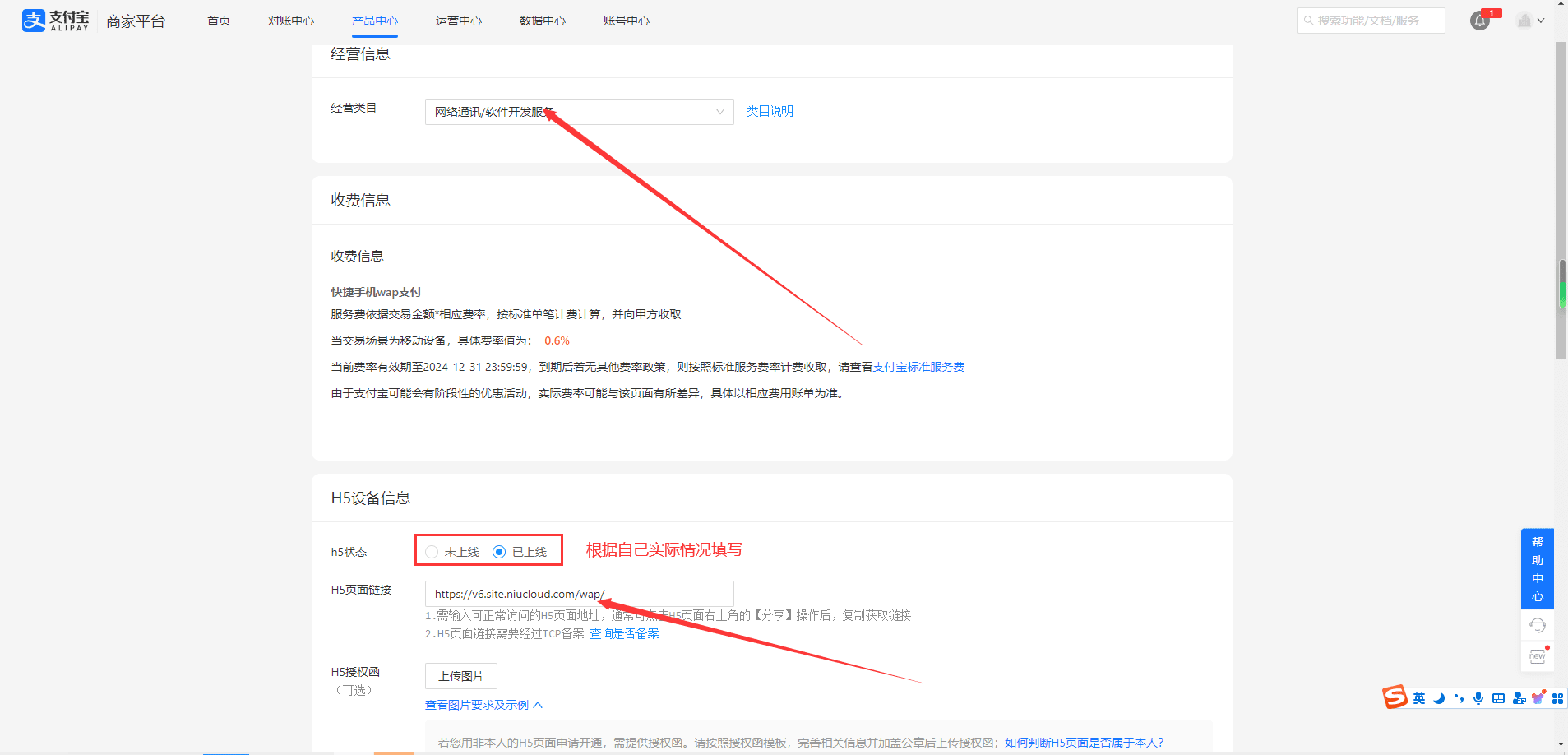
Task: Switch to the 数据中心 tab
Action: click(x=542, y=21)
